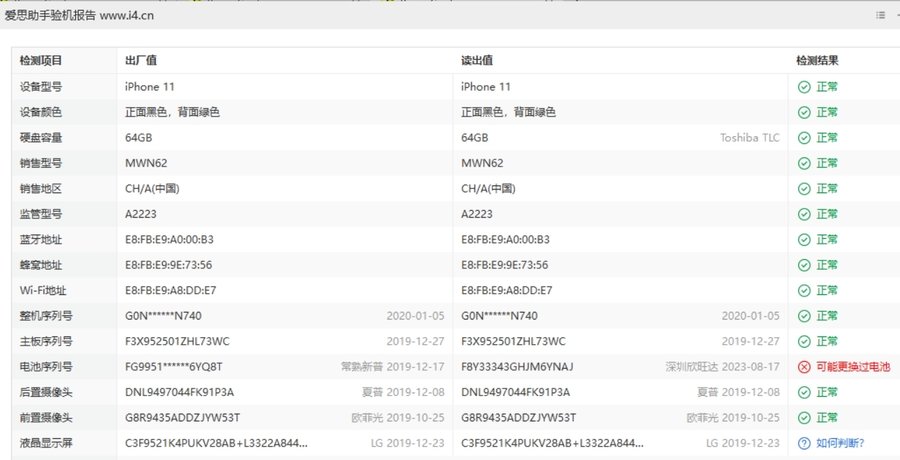Screen dimensions: 900x460
Task: Click factory color value 正面黑色，背面绿色
Action: (x=172, y=113)
